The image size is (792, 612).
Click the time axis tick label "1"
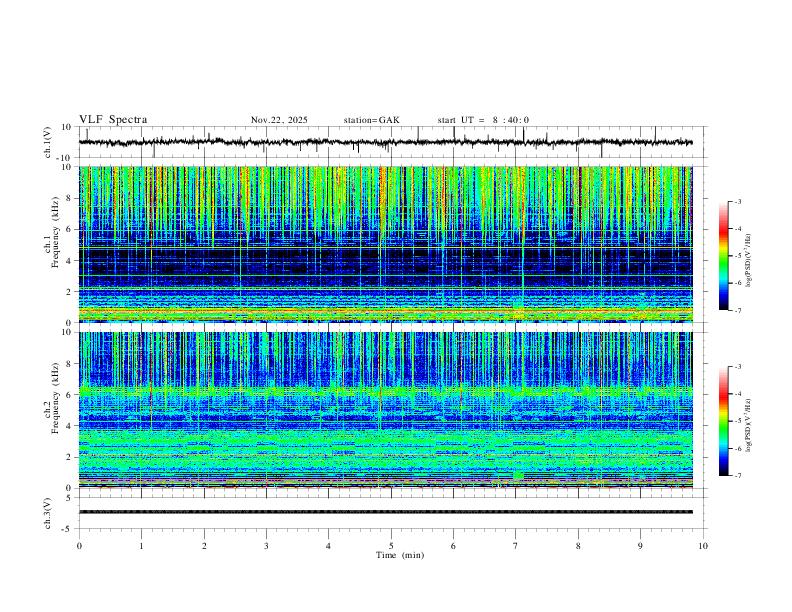tap(141, 546)
